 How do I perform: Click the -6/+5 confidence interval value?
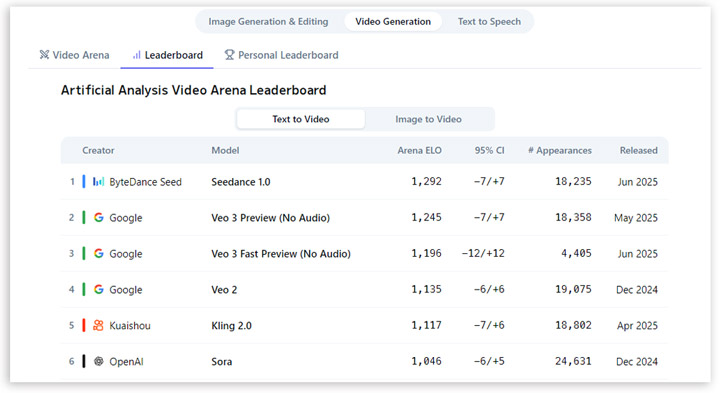tap(489, 361)
